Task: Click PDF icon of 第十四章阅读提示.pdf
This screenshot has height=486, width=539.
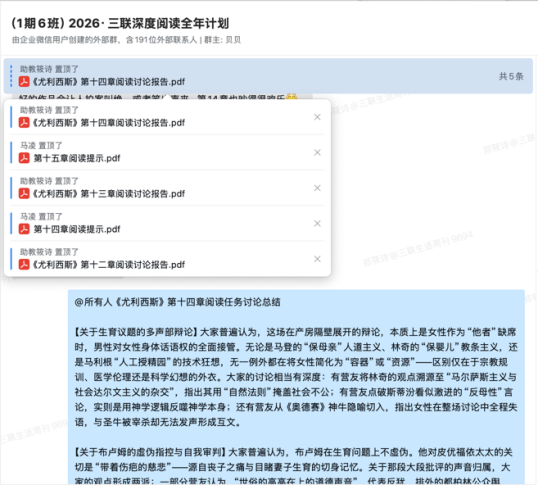Action: point(24,229)
